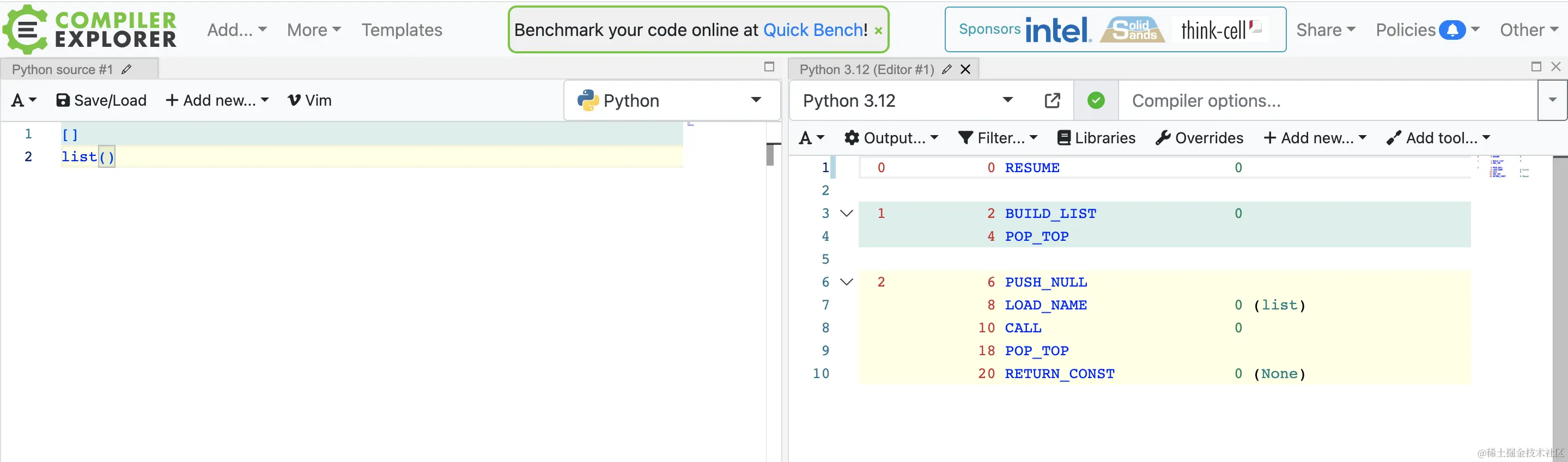Screen dimensions: 1568x462
Task: Open the More menu
Action: click(x=313, y=30)
